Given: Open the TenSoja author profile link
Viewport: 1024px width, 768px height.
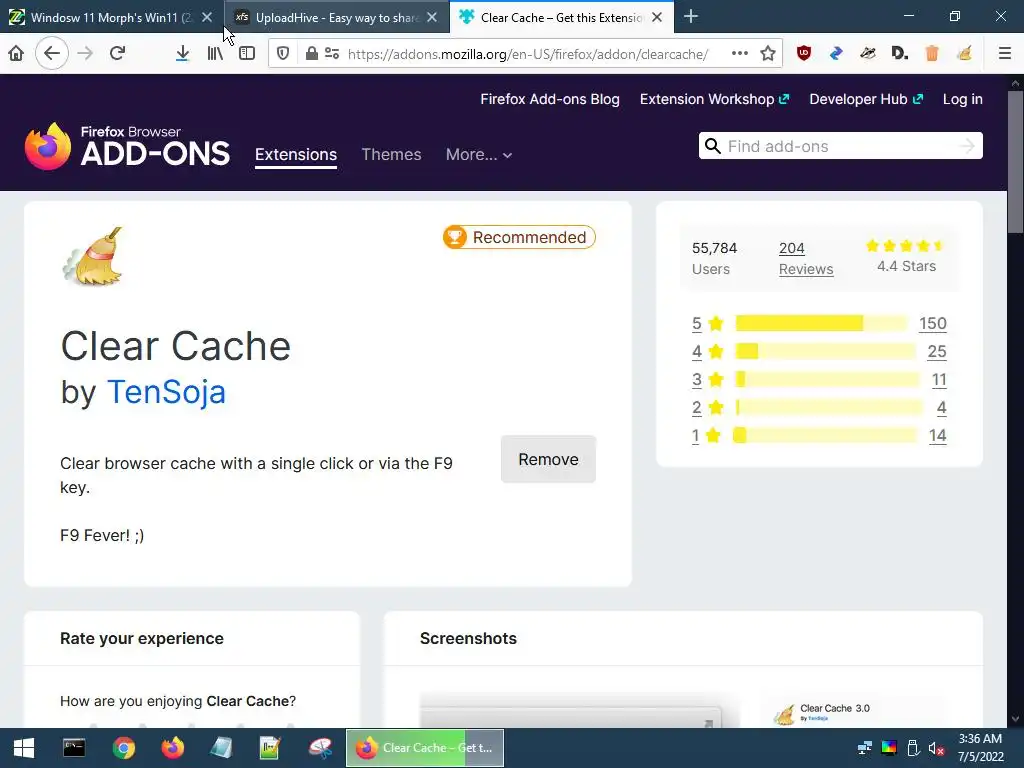Looking at the screenshot, I should pos(167,392).
